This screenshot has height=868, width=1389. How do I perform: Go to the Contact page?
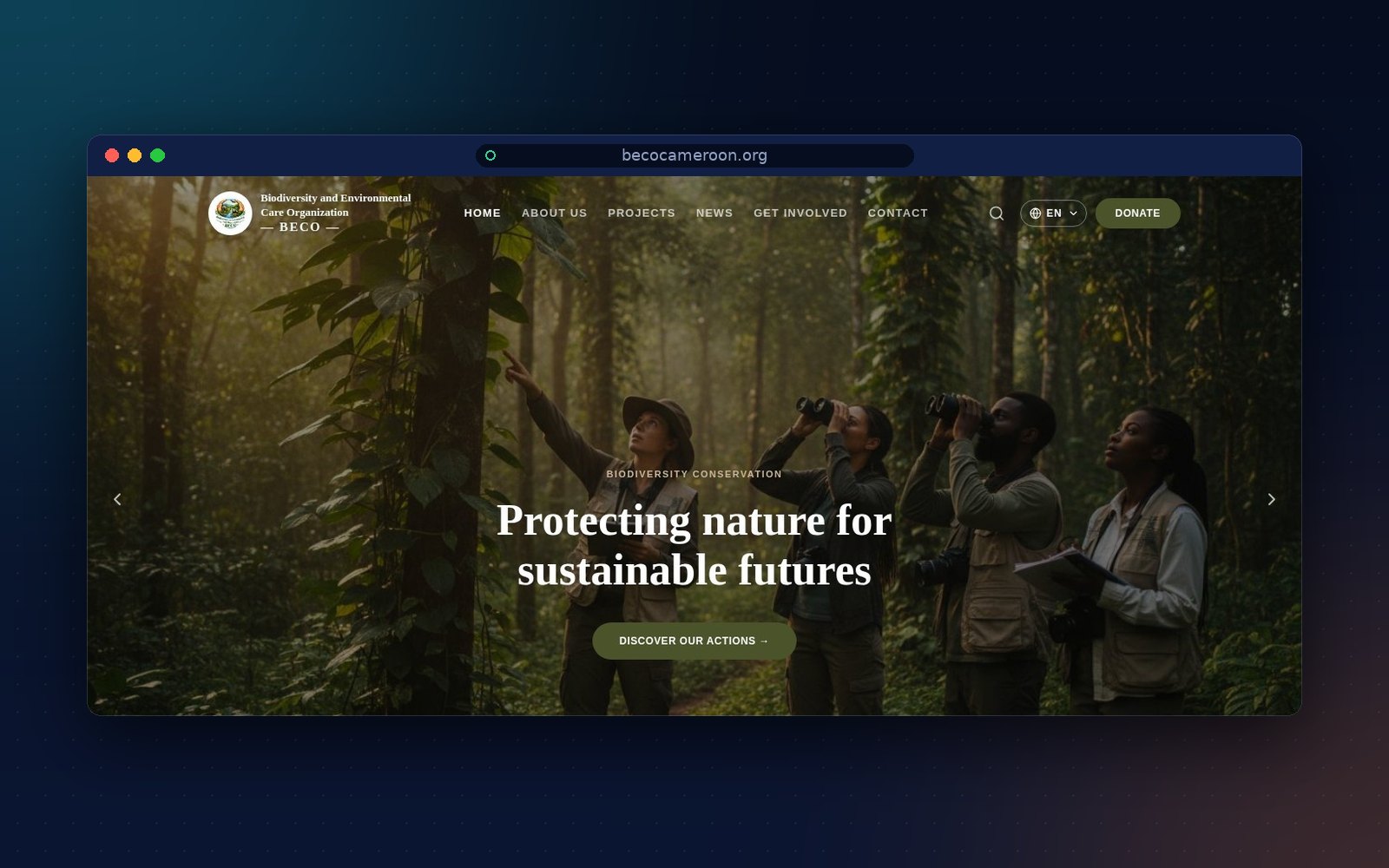(x=898, y=213)
